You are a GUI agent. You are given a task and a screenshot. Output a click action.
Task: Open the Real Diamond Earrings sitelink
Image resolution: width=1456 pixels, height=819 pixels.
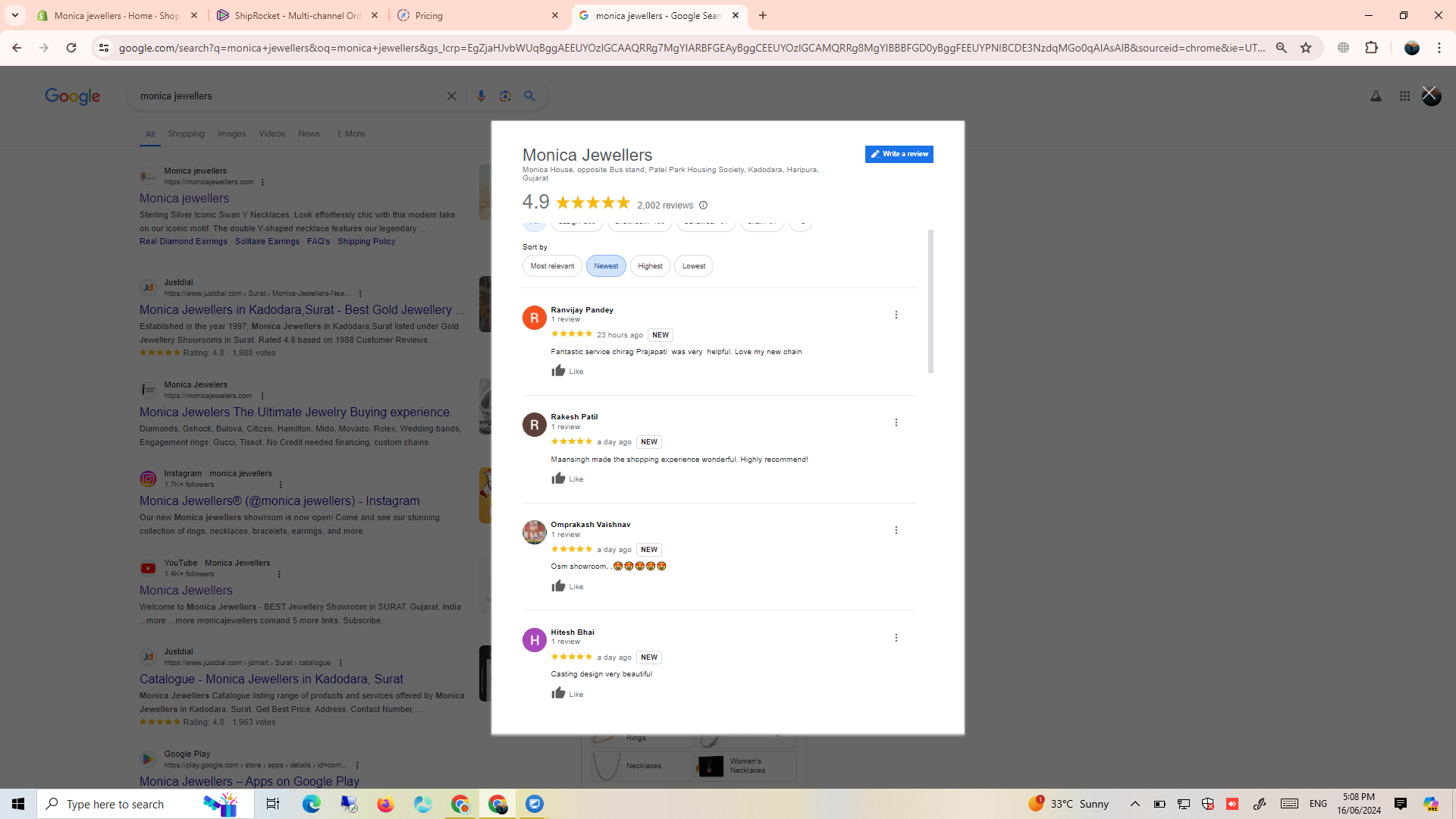(x=184, y=242)
